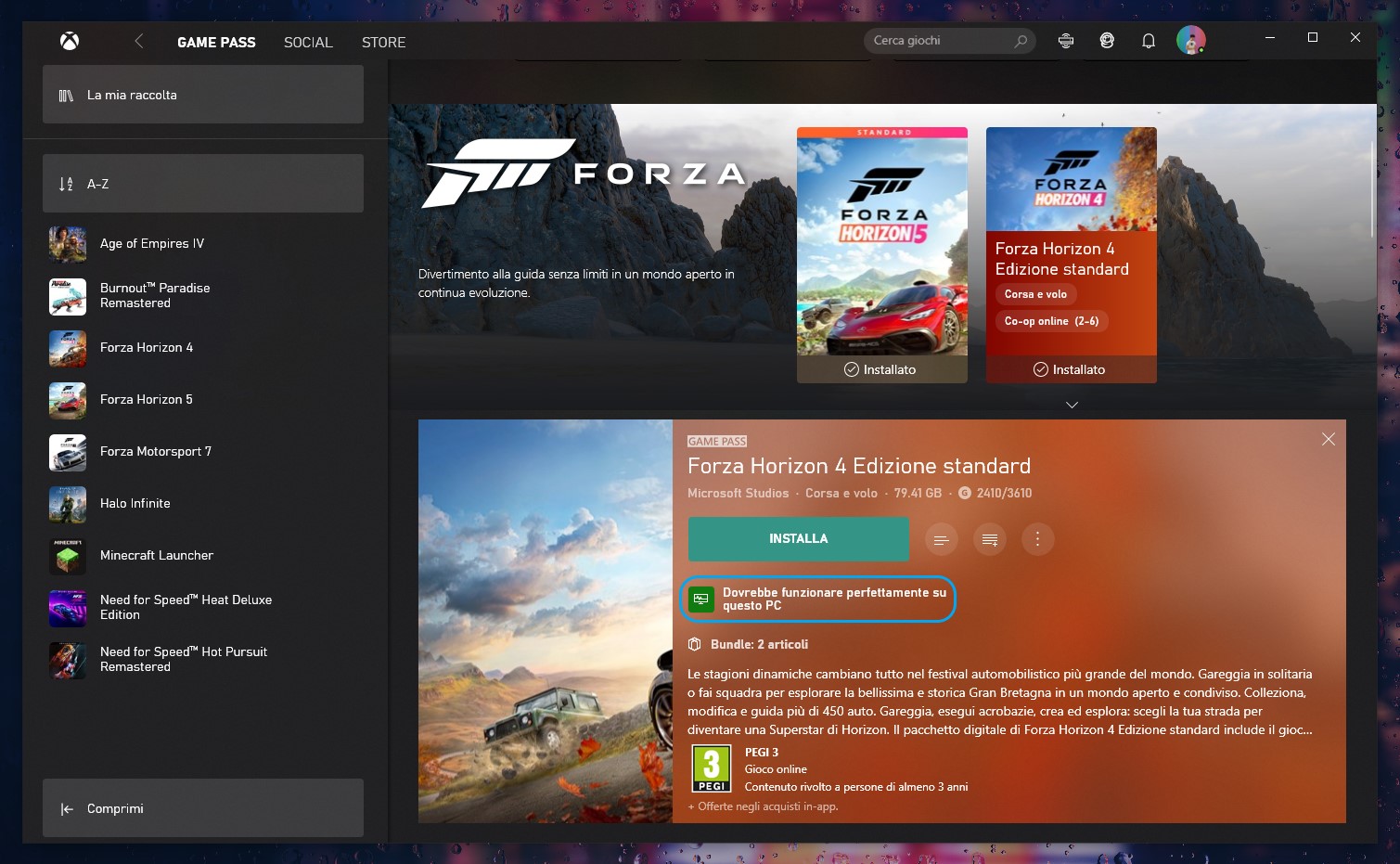This screenshot has width=1400, height=864.
Task: Open the printer-shaped icon in the top bar
Action: (1066, 41)
